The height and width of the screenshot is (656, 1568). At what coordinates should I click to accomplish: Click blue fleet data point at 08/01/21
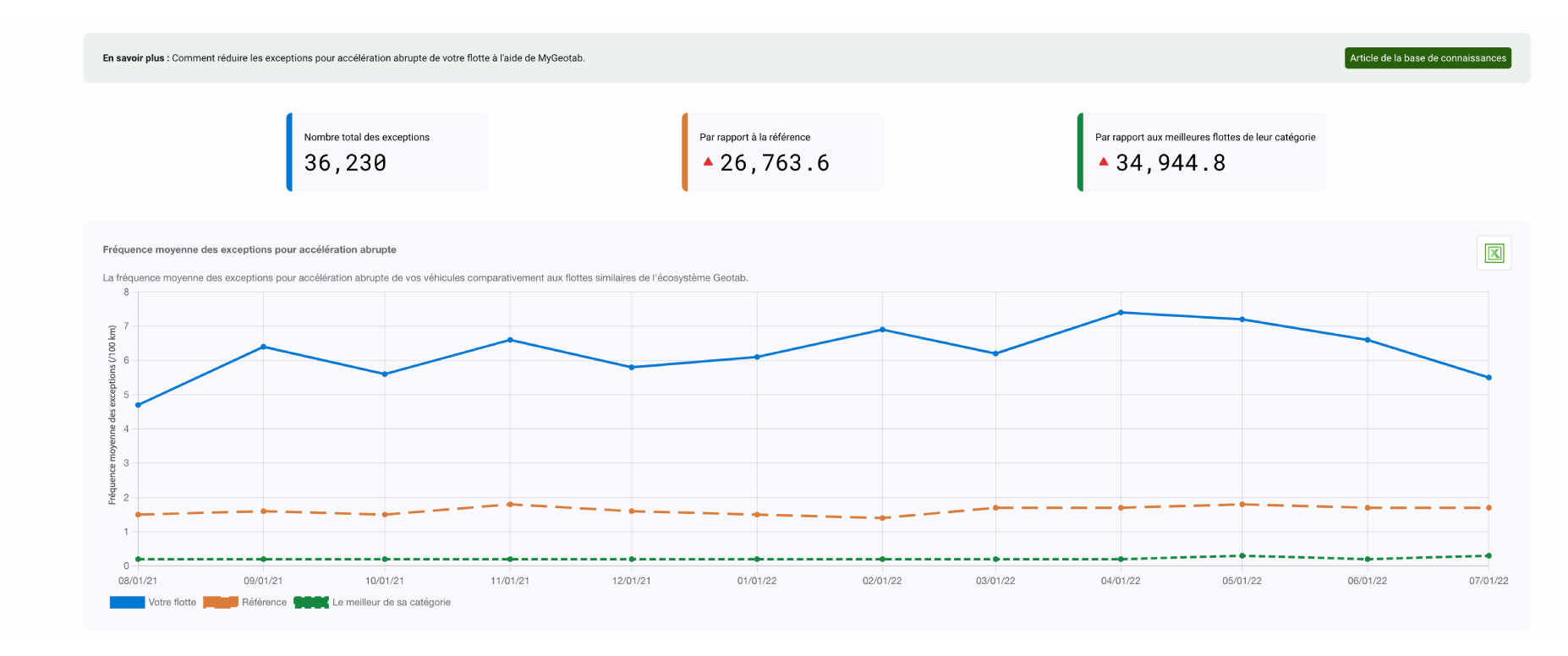point(138,405)
